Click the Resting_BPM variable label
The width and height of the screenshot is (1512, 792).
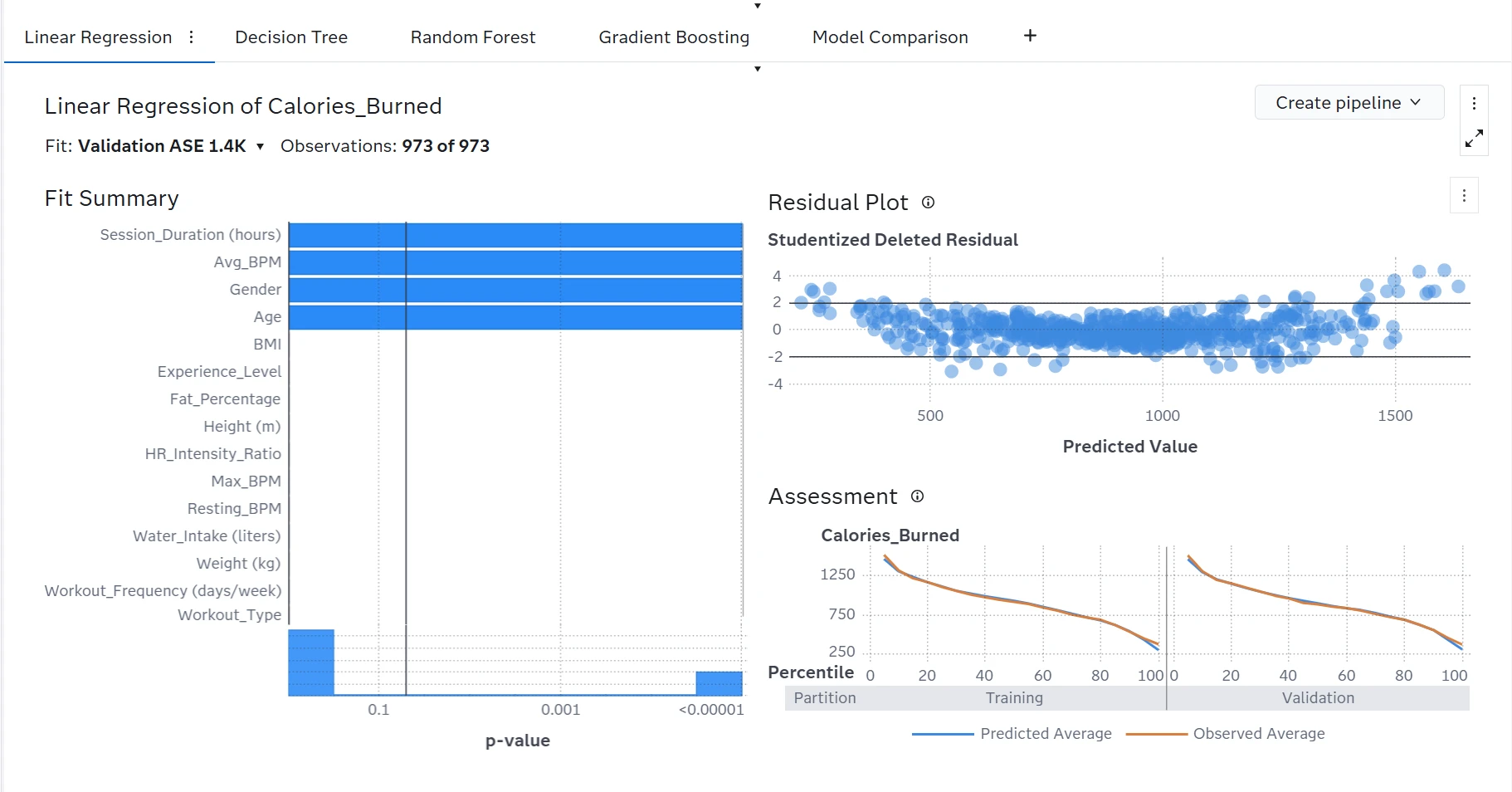point(234,509)
